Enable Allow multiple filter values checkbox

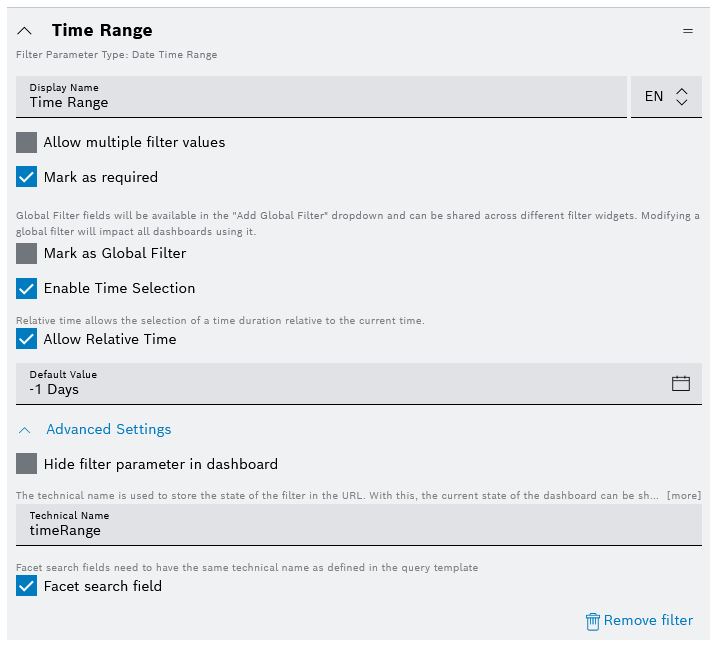(27, 142)
